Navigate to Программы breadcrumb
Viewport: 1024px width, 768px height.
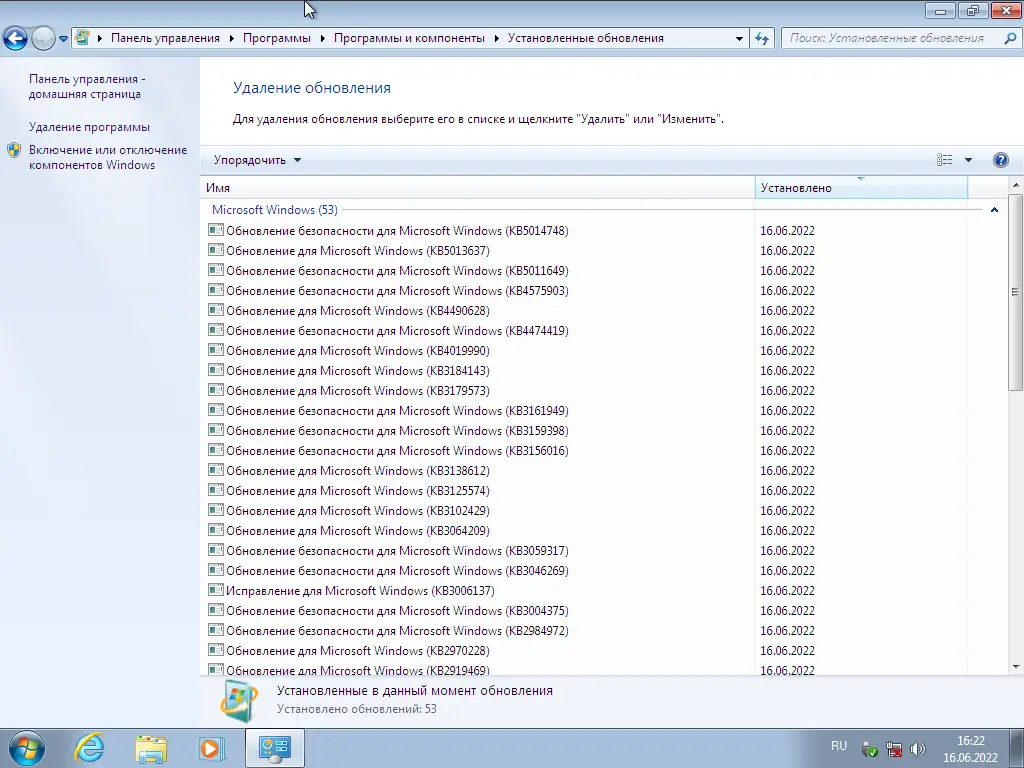(277, 38)
